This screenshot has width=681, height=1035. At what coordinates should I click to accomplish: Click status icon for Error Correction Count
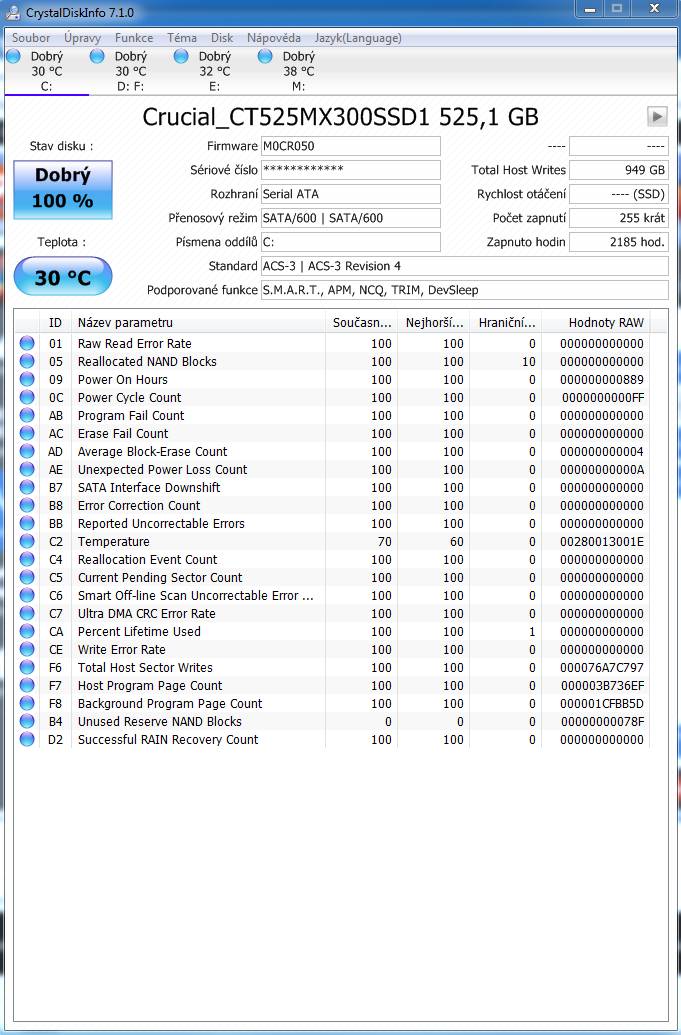[27, 505]
